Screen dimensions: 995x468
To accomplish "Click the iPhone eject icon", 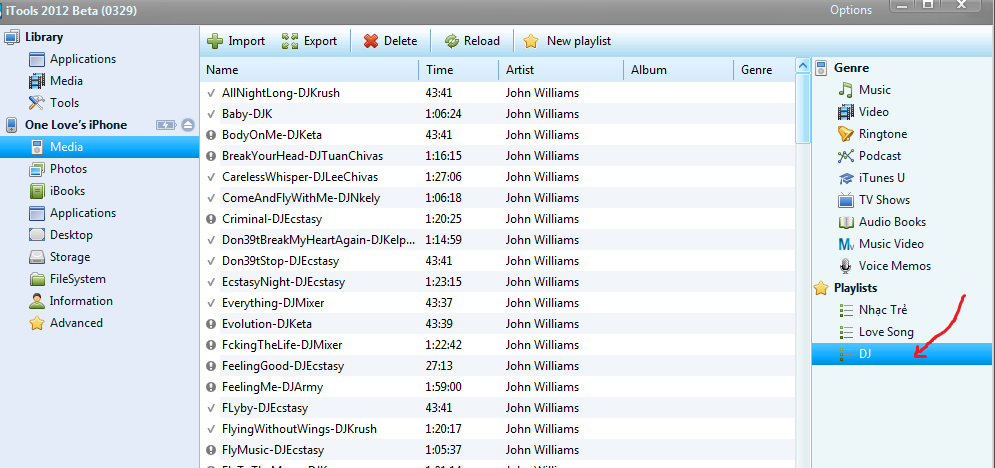I will [x=187, y=125].
